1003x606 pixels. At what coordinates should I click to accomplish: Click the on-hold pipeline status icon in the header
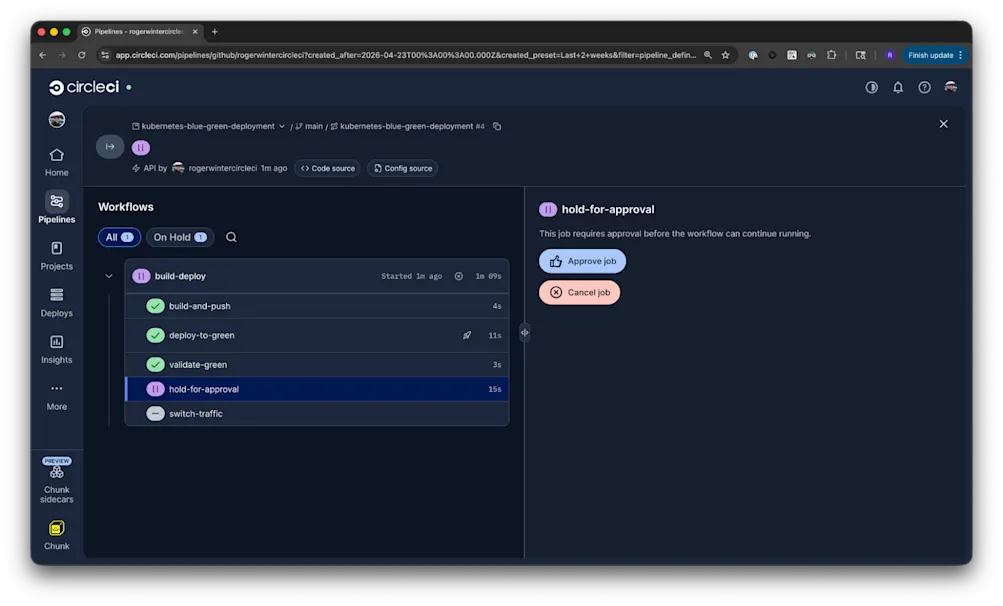point(141,148)
